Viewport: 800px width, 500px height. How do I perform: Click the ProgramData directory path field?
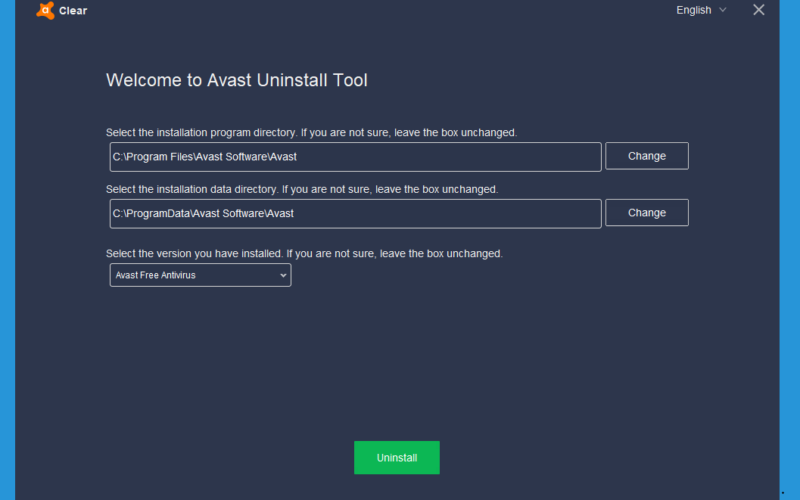[x=355, y=213]
